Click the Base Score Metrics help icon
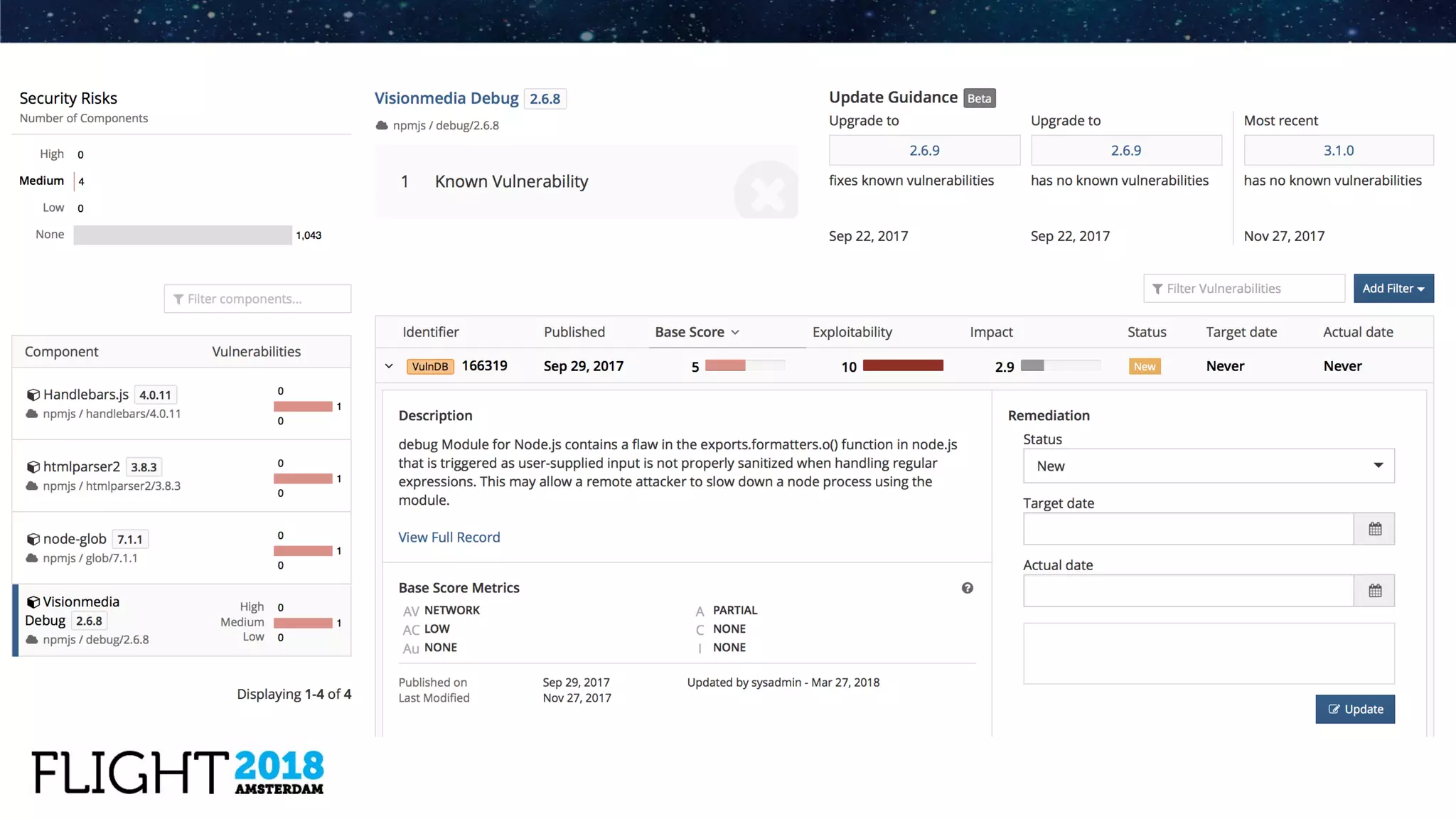This screenshot has width=1456, height=819. [x=967, y=588]
